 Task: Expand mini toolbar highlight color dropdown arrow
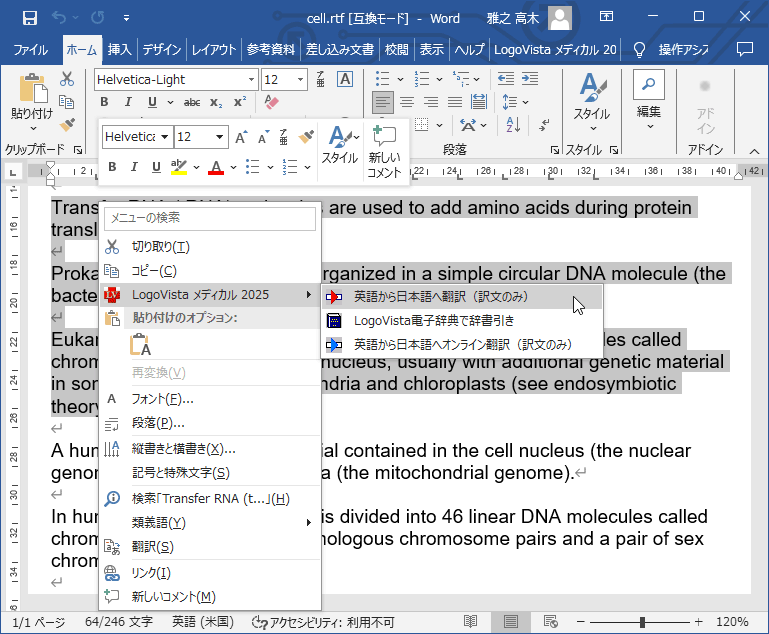[196, 167]
